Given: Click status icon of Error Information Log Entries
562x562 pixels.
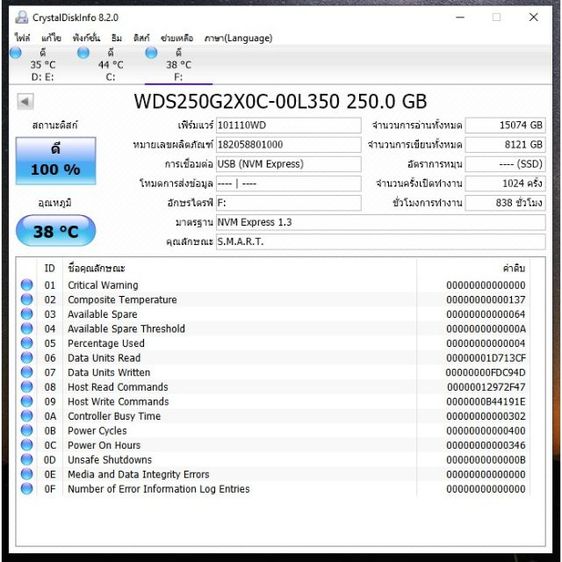Looking at the screenshot, I should tap(27, 489).
